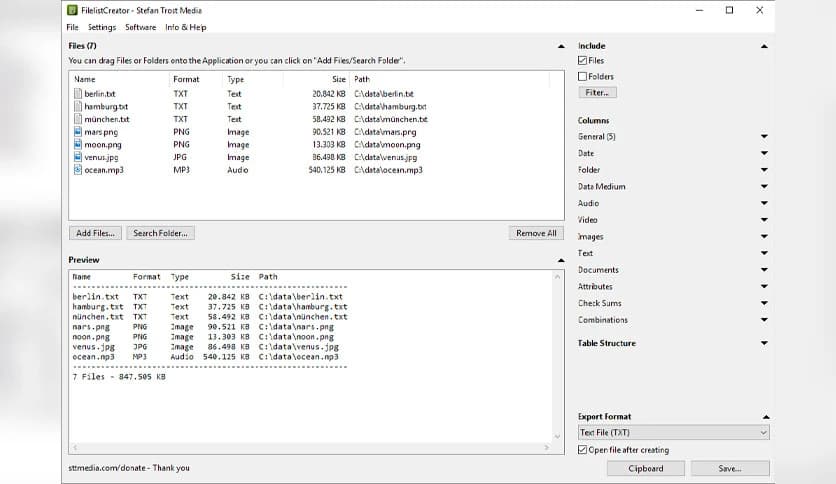The width and height of the screenshot is (836, 484).
Task: Open the Filter... button
Action: click(597, 92)
